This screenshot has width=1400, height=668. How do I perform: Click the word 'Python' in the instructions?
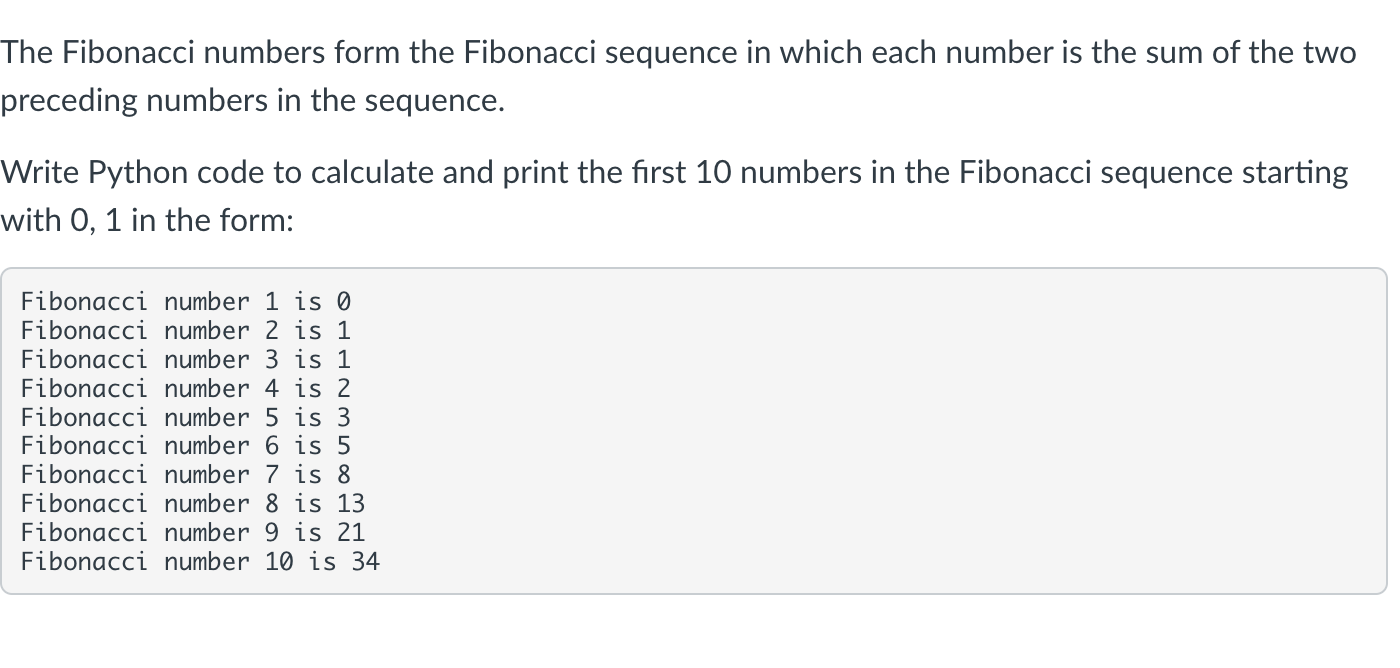click(138, 174)
